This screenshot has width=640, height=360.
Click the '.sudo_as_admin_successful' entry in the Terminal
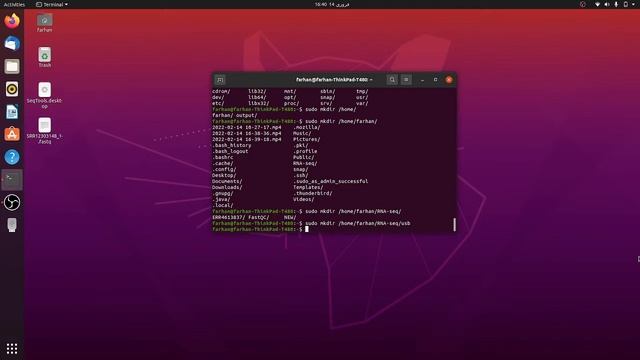tap(330, 181)
